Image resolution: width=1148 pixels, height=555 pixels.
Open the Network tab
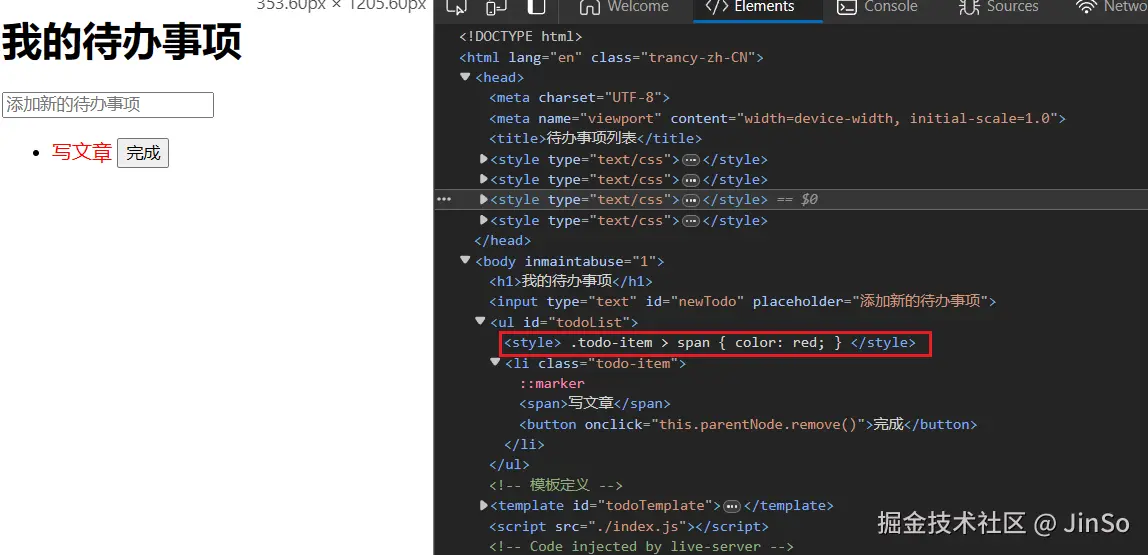coord(1111,7)
